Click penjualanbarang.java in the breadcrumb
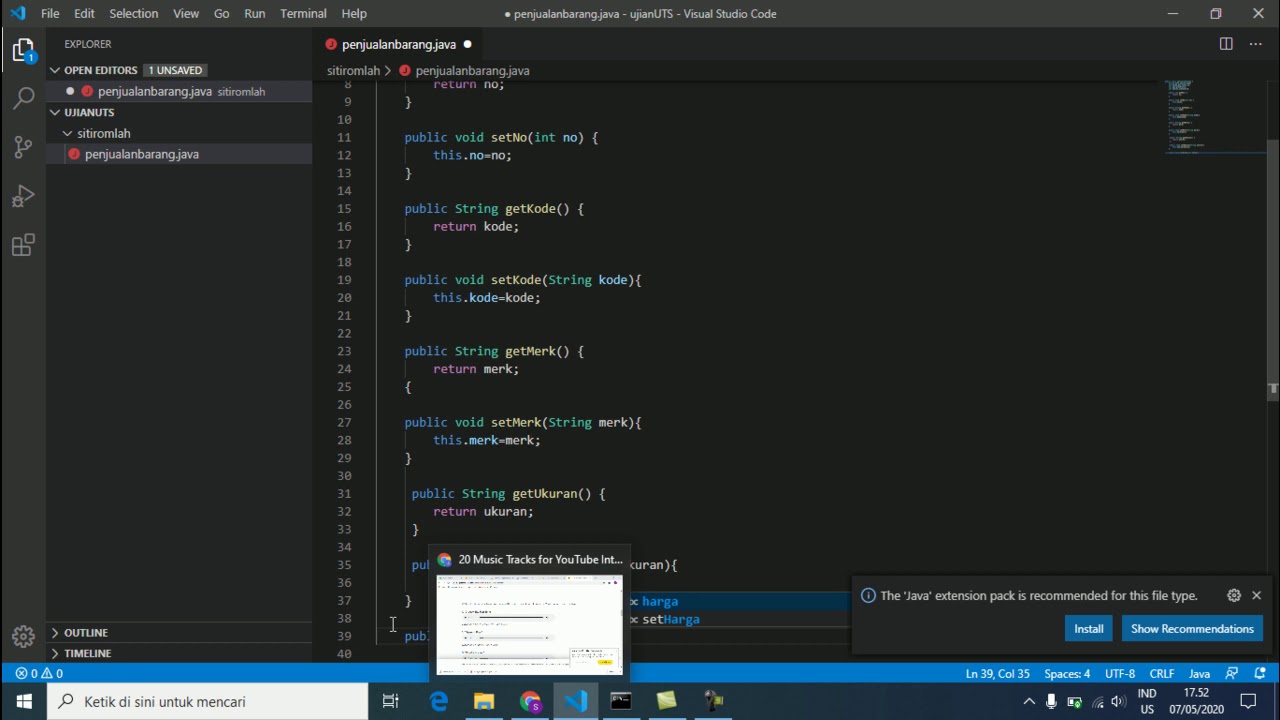The width and height of the screenshot is (1280, 720). coord(472,71)
